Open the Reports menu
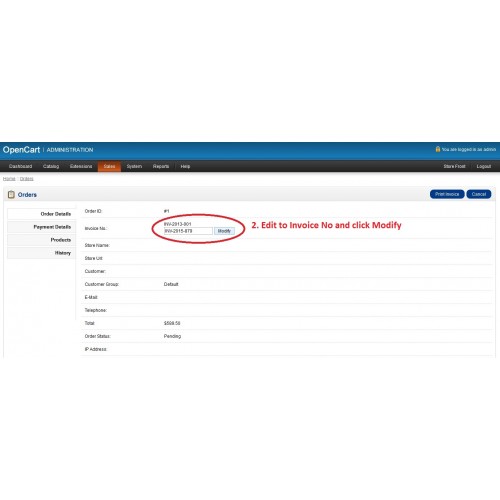 pyautogui.click(x=161, y=166)
